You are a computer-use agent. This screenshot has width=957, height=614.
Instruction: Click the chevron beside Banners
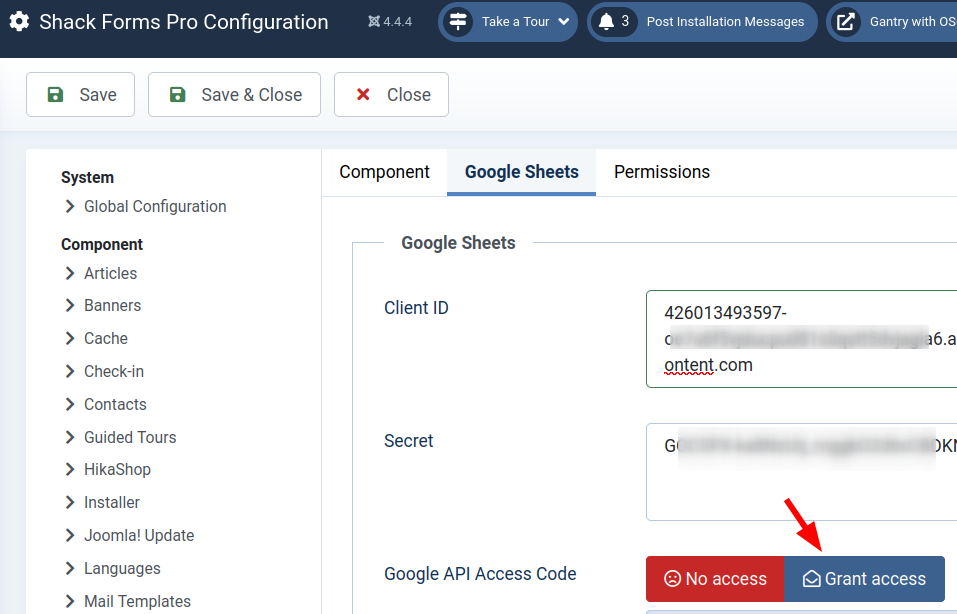(70, 305)
